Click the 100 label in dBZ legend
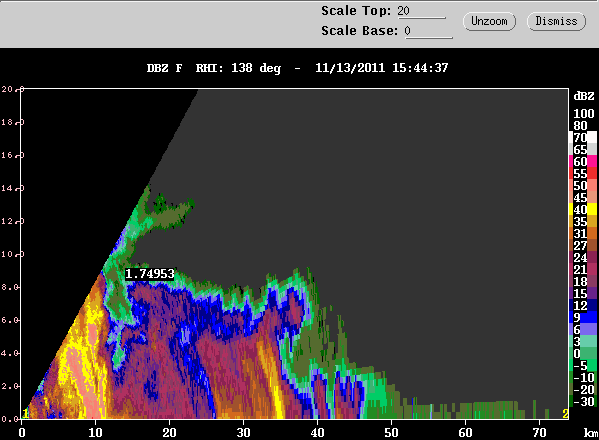Image resolution: width=599 pixels, height=440 pixels. click(584, 113)
